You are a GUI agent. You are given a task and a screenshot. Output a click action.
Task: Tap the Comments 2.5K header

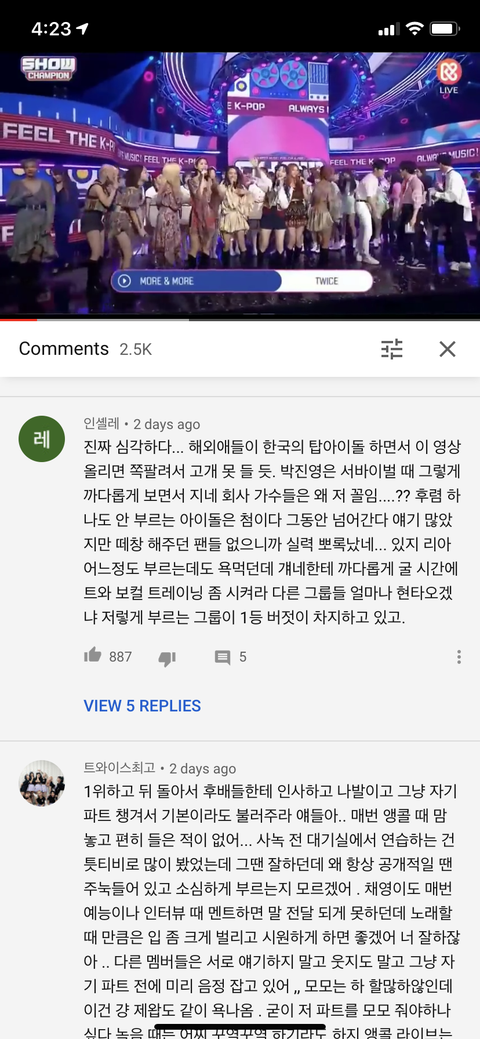(85, 349)
